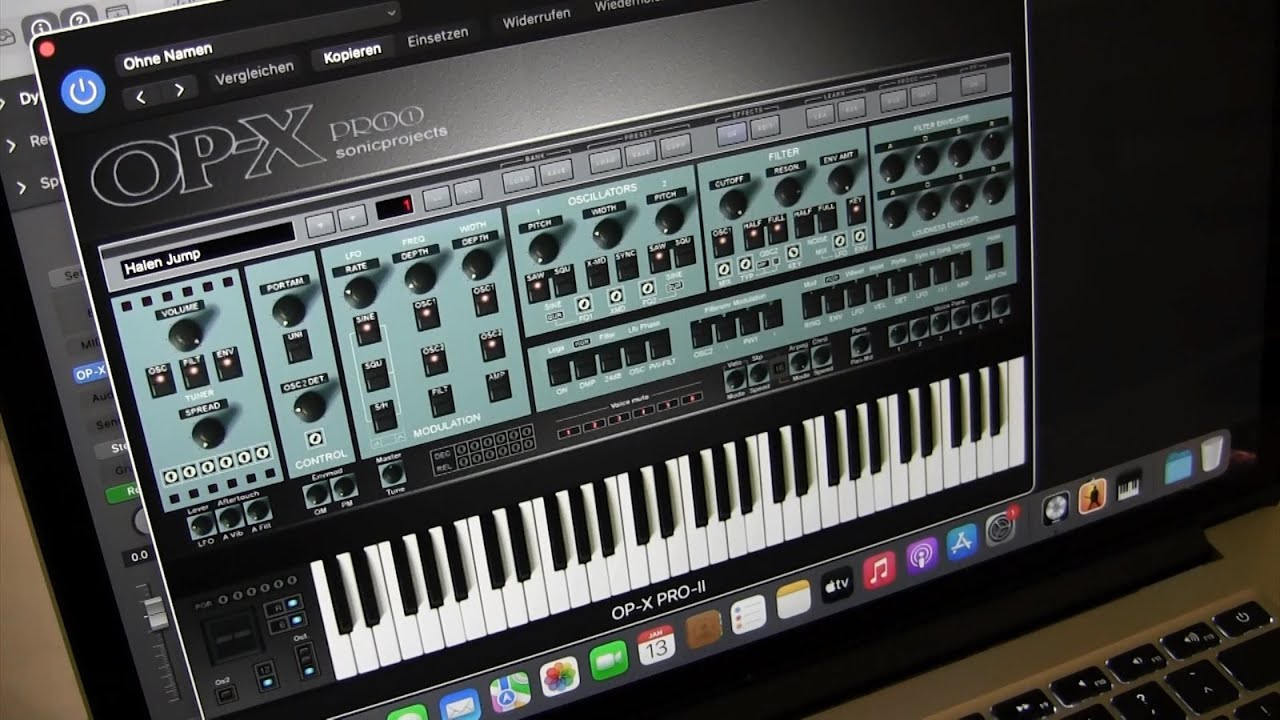Click the LFO RATE knob
The image size is (1280, 720).
[x=359, y=290]
